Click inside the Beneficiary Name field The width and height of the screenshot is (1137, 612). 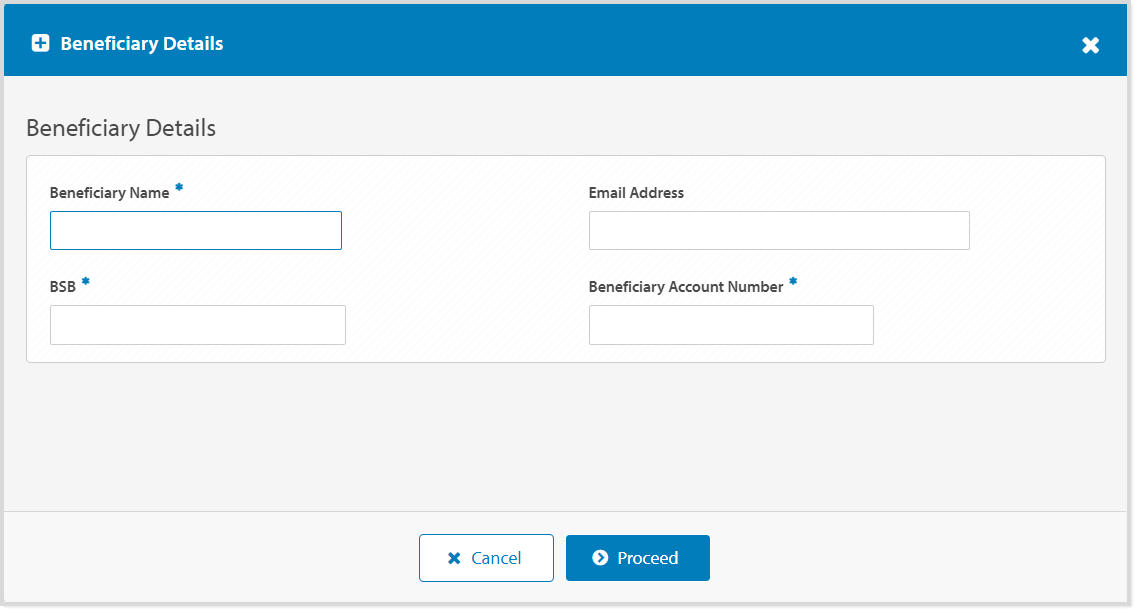[195, 230]
